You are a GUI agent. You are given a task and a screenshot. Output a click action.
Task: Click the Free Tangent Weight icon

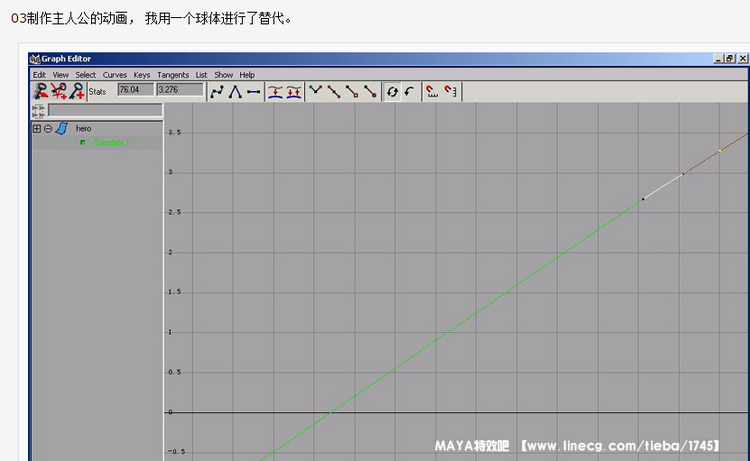pos(352,91)
